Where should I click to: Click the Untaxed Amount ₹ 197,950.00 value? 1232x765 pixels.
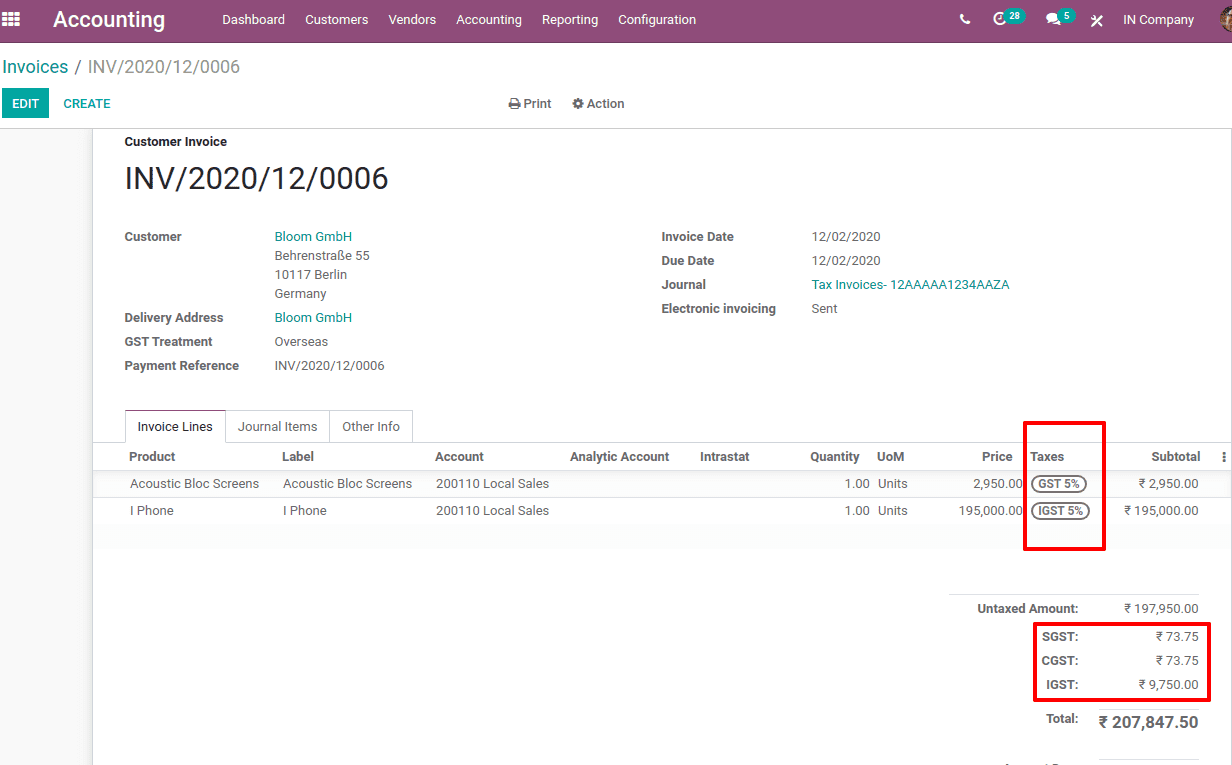pyautogui.click(x=1161, y=609)
